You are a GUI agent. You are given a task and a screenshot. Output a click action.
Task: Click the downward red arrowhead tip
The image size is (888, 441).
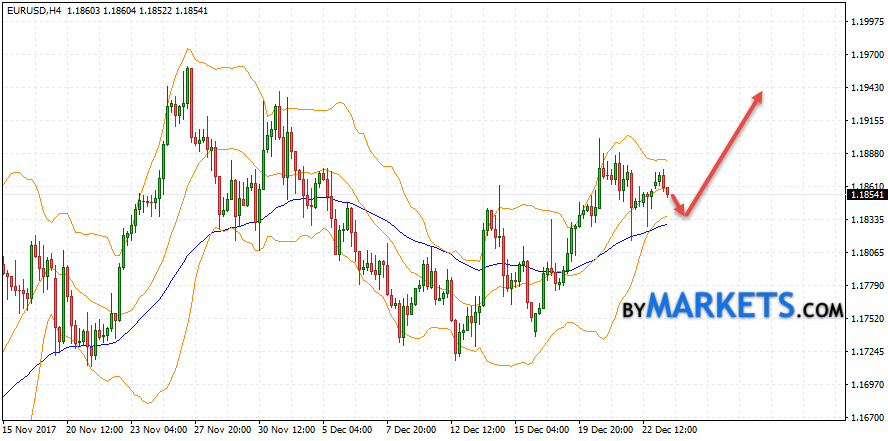(684, 211)
